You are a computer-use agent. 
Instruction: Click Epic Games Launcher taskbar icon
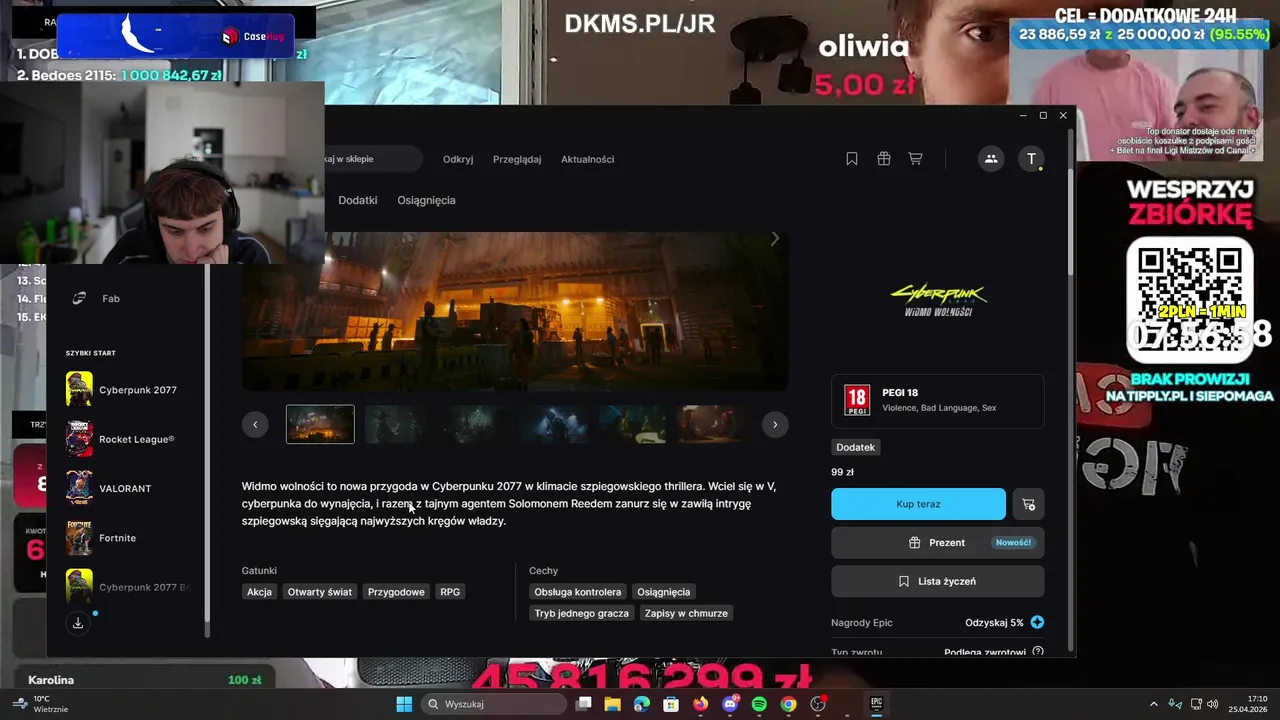(877, 704)
